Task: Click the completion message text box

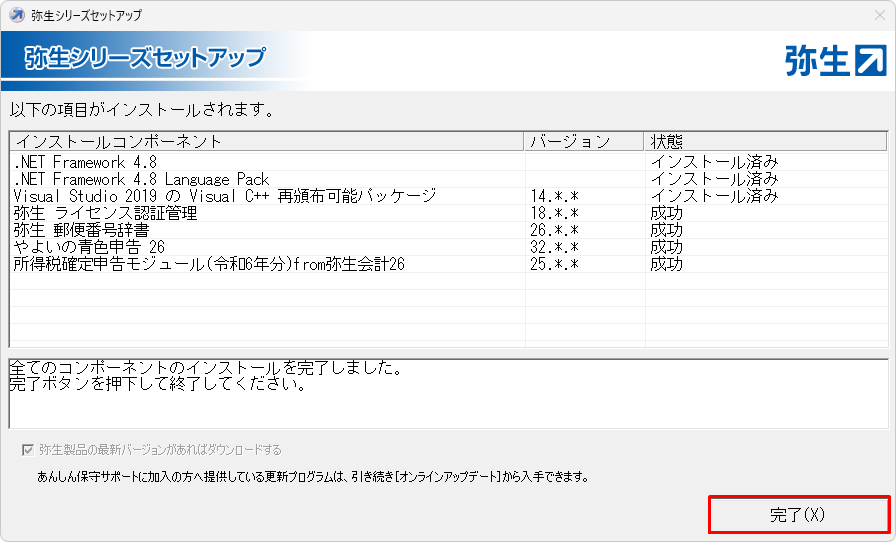Action: (x=447, y=394)
